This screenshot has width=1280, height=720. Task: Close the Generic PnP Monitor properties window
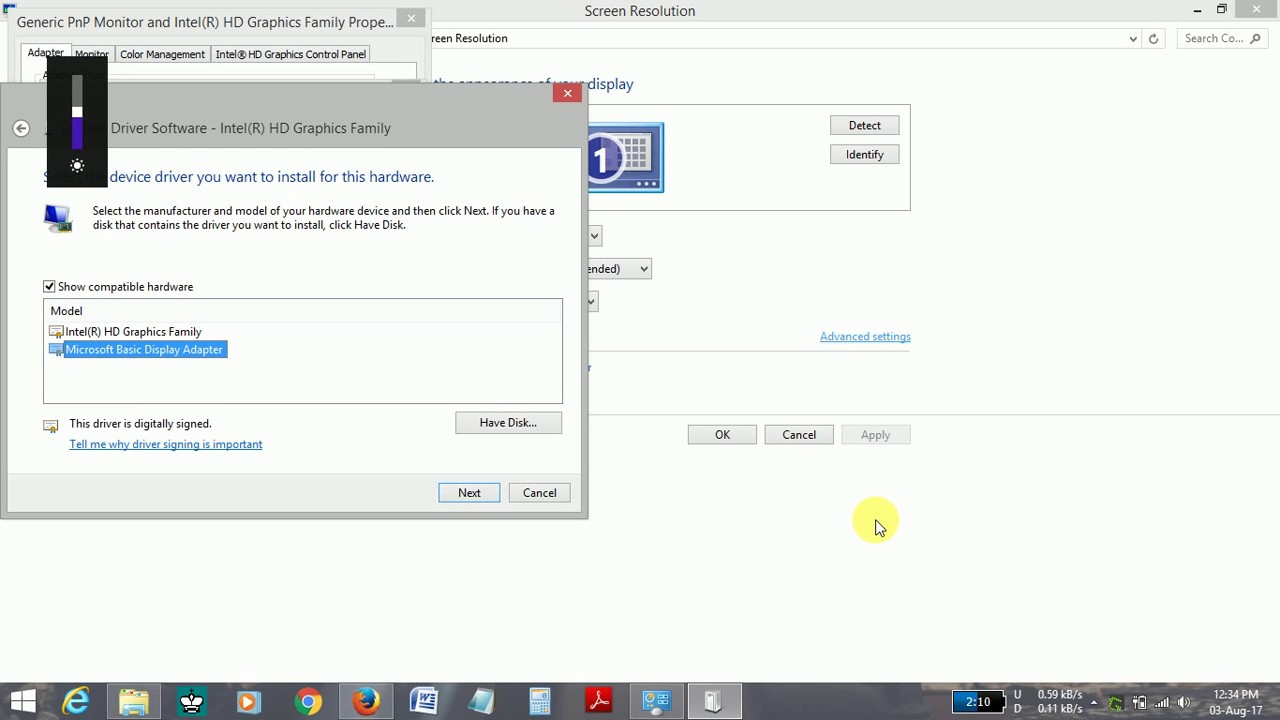pyautogui.click(x=411, y=18)
